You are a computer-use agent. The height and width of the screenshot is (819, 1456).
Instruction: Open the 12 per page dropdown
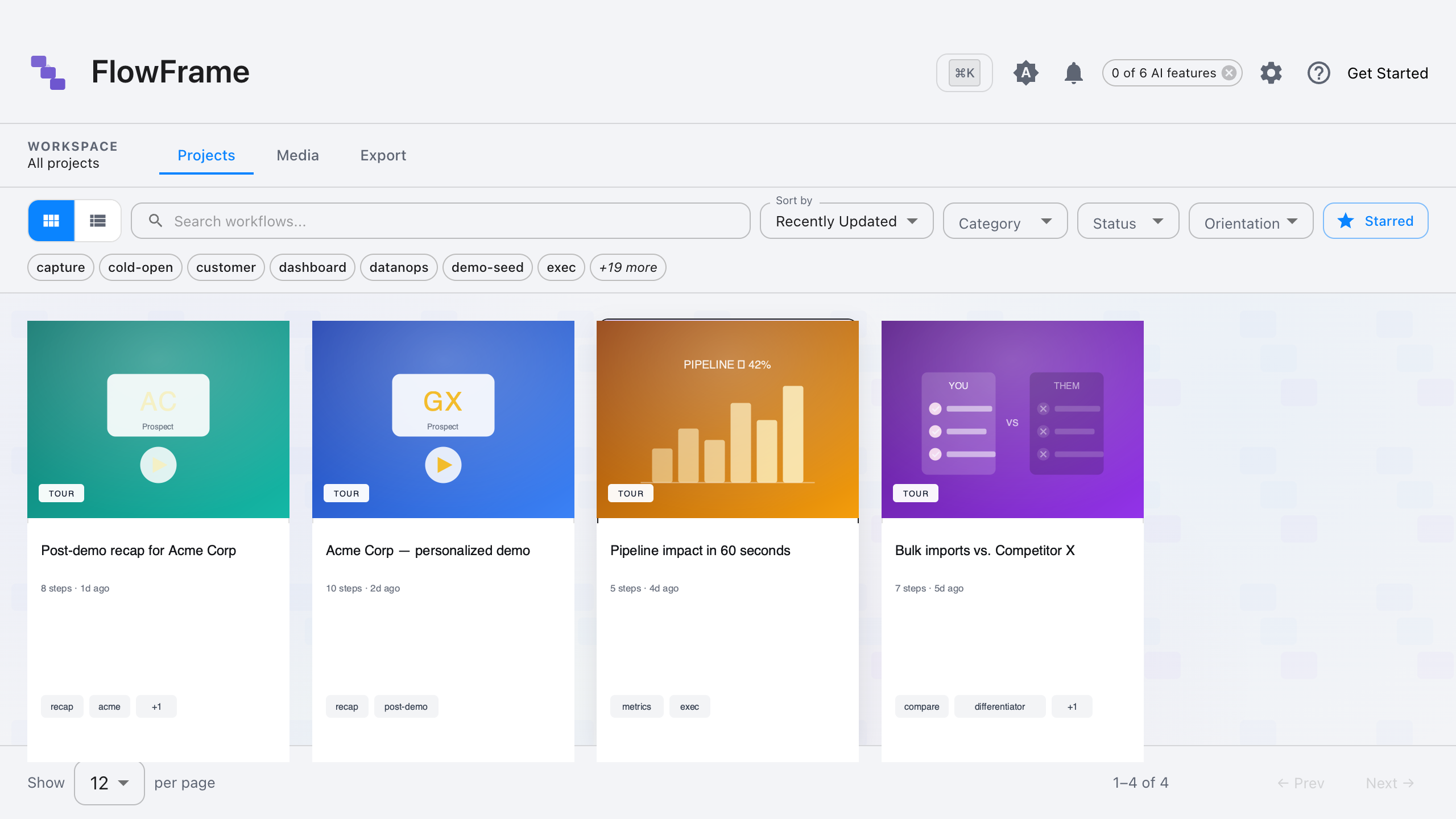pos(109,783)
